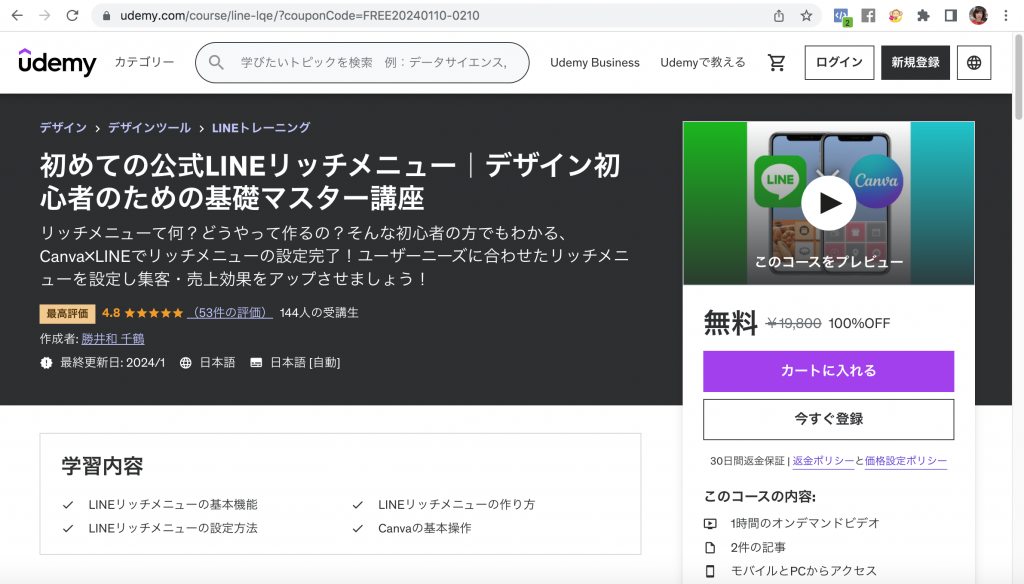This screenshot has width=1024, height=584.
Task: Click the 4.8 rating number
Action: 111,313
